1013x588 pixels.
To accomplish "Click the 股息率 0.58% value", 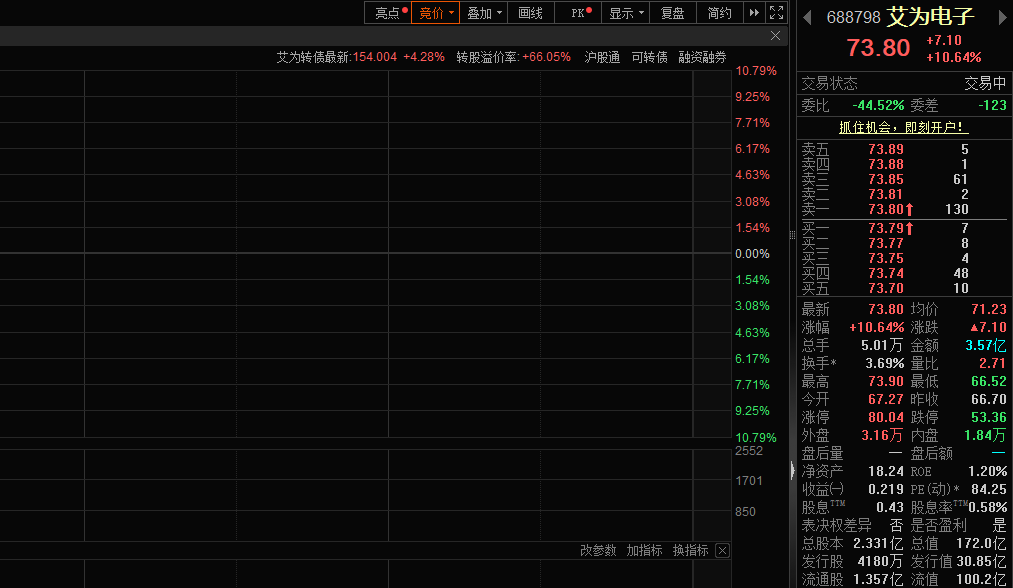I will click(987, 508).
